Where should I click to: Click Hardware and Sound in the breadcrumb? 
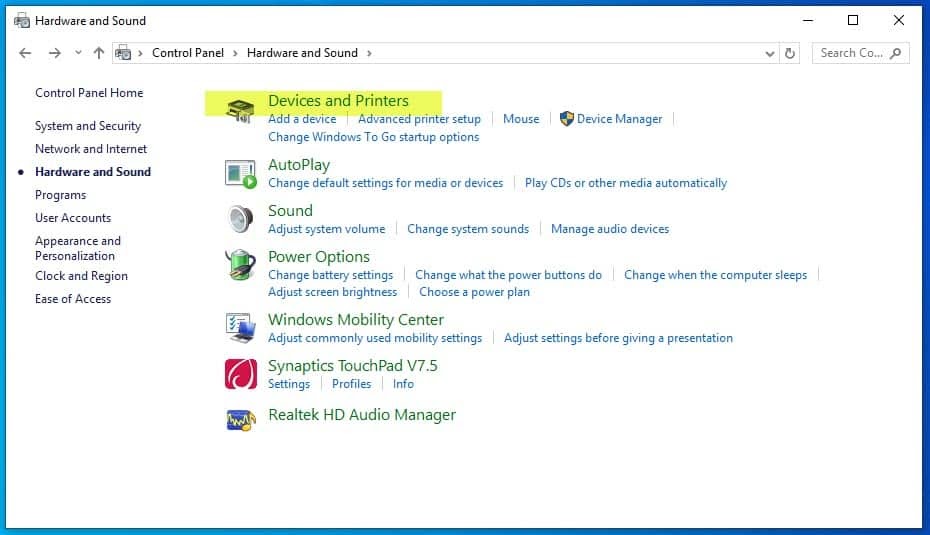[x=302, y=53]
